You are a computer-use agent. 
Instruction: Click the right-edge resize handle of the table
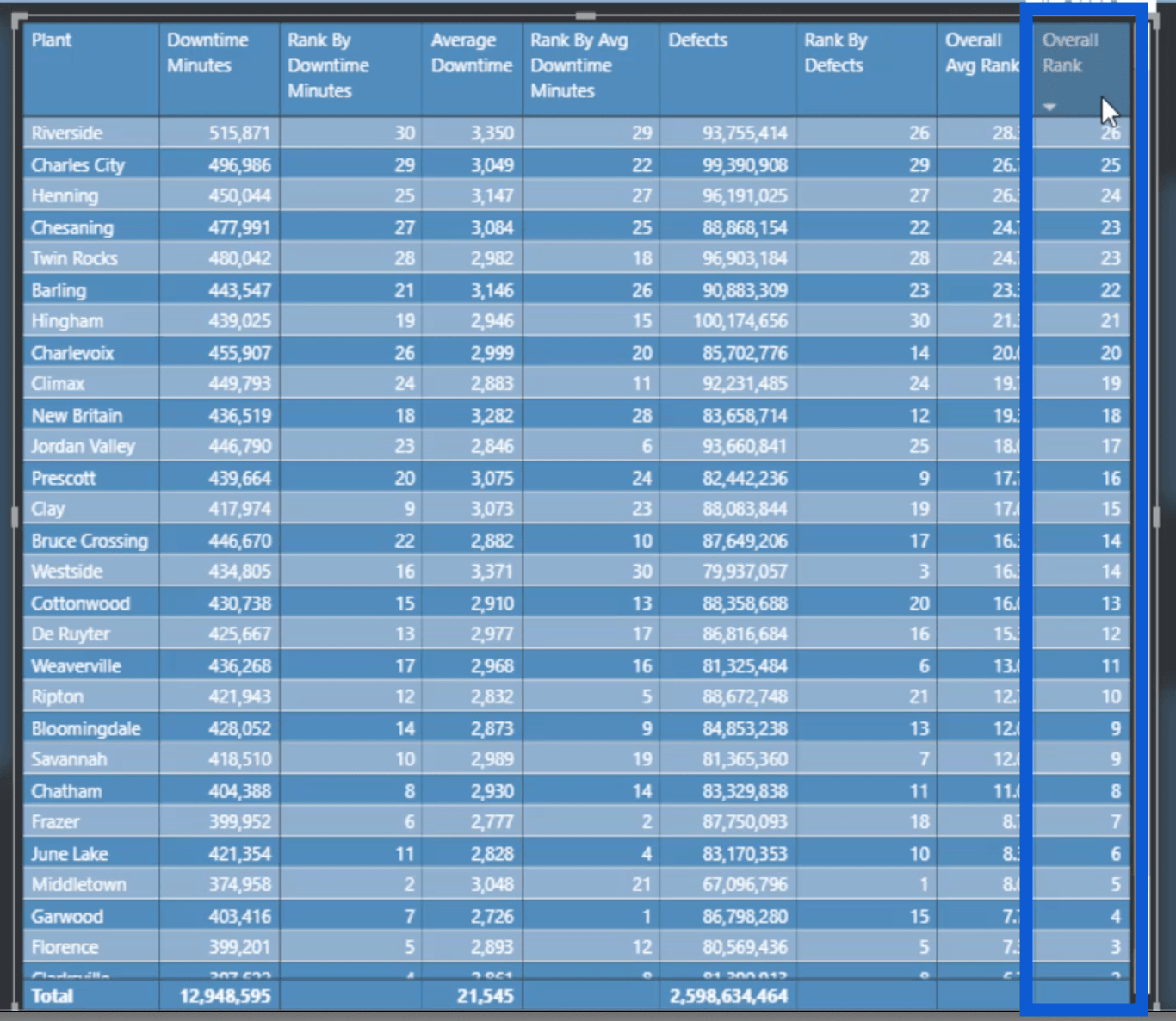(1156, 517)
